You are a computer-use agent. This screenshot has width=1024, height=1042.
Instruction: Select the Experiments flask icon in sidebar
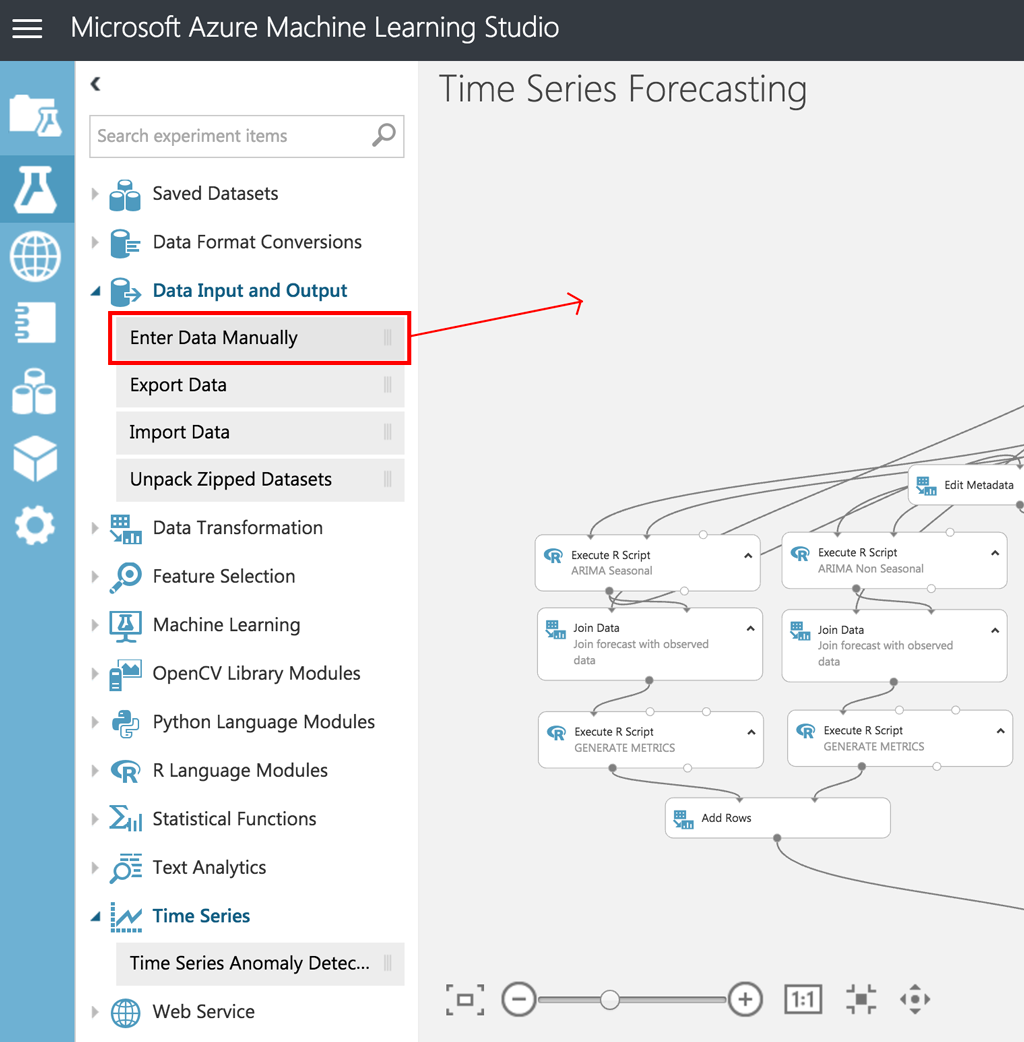(36, 190)
